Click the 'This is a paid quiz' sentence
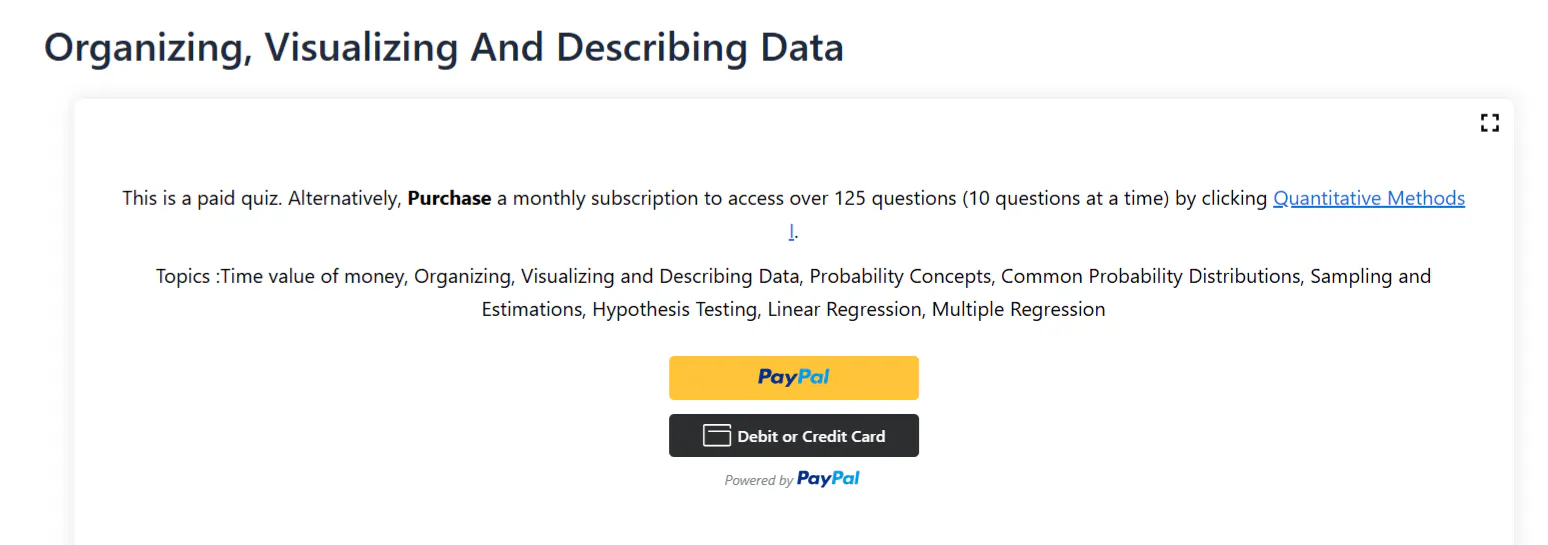This screenshot has width=1548, height=545. (x=202, y=198)
